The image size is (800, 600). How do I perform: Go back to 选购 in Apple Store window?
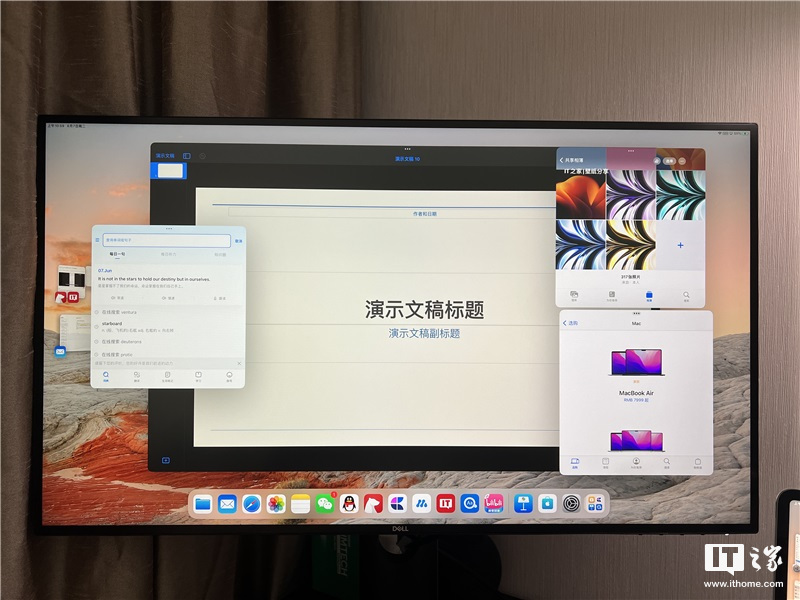click(570, 323)
